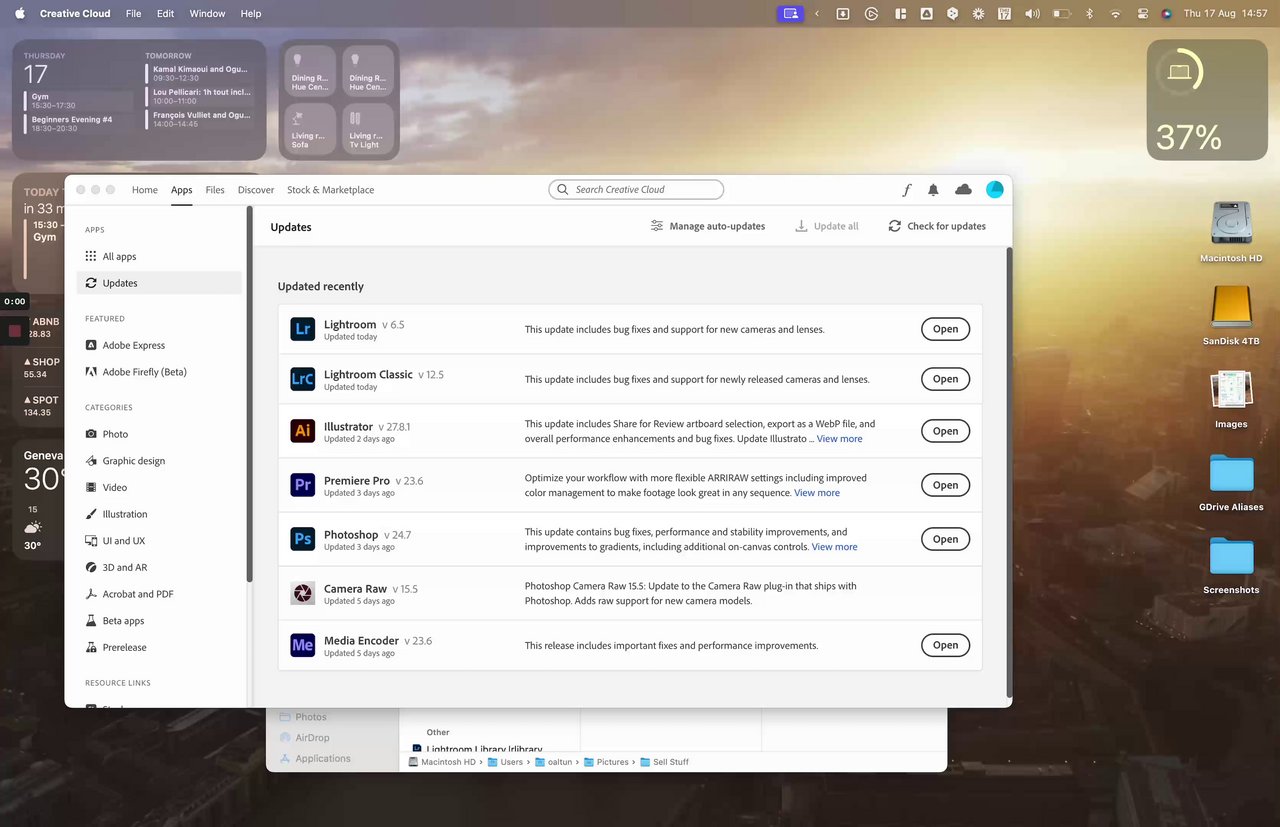The image size is (1280, 827).
Task: Switch to Stock & Marketplace tab
Action: pyautogui.click(x=331, y=190)
